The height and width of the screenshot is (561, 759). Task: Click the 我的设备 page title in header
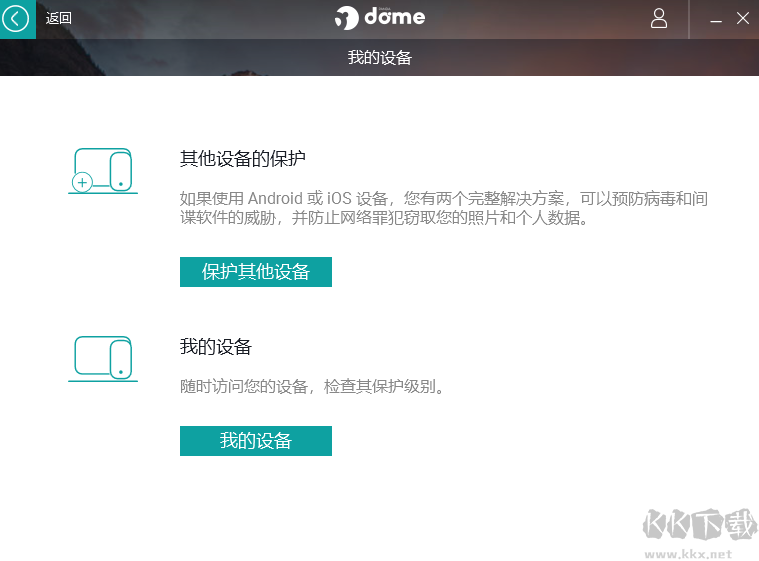tap(379, 58)
